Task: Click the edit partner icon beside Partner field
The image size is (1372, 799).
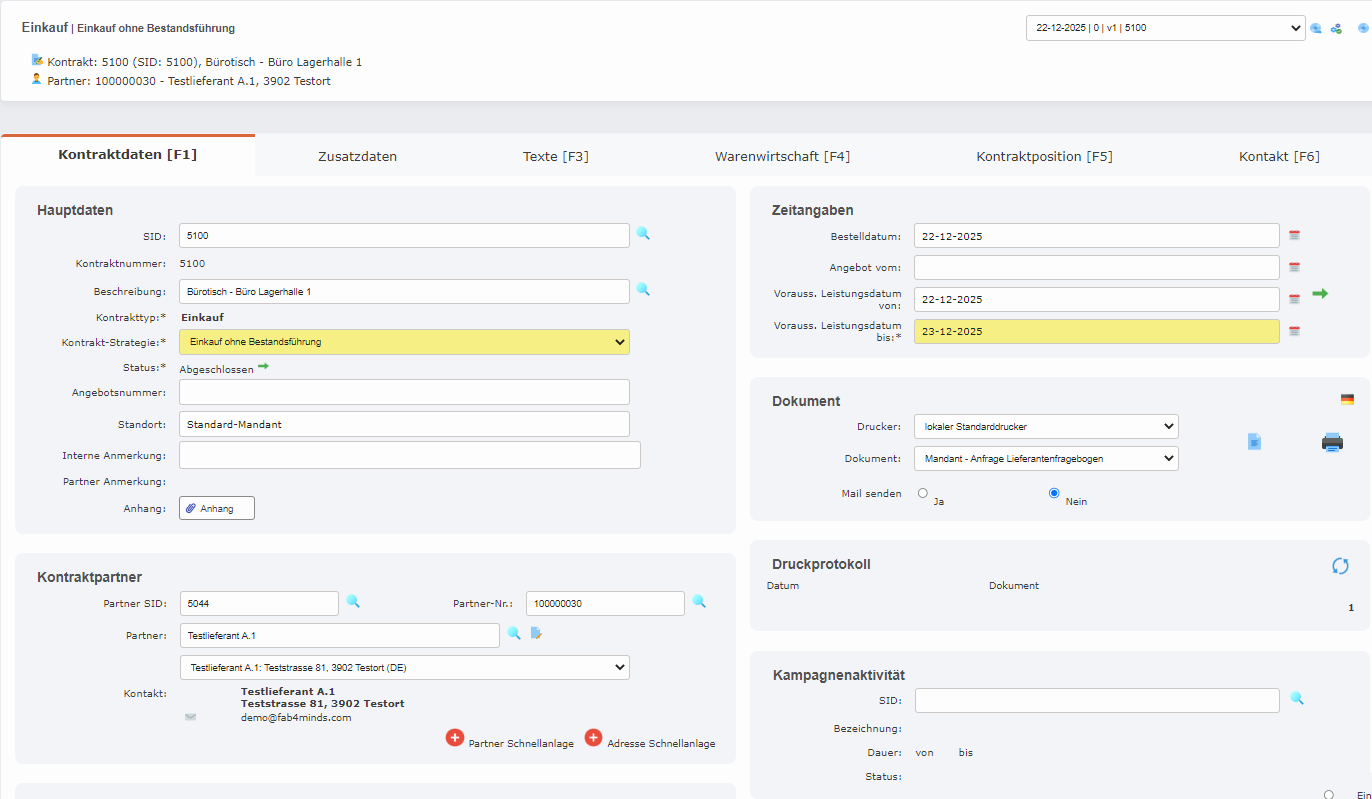Action: point(536,633)
